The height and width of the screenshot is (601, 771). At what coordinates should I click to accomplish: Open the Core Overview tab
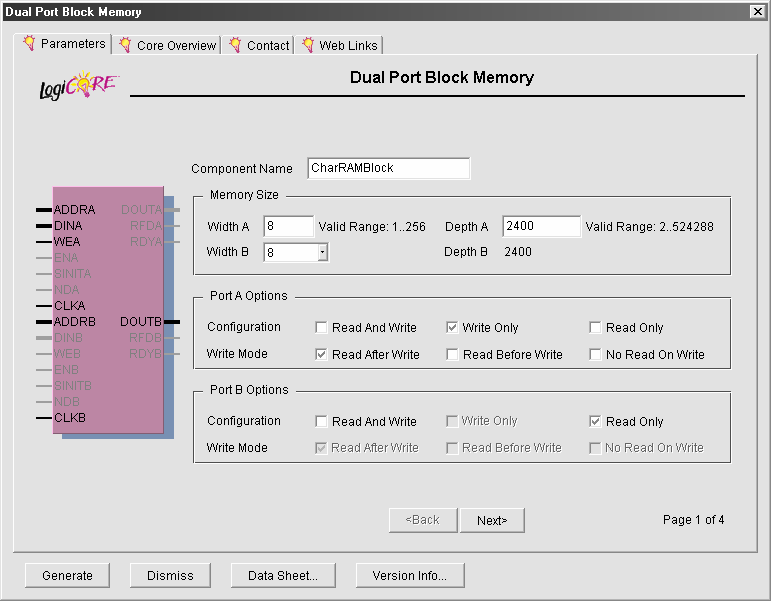pos(167,45)
